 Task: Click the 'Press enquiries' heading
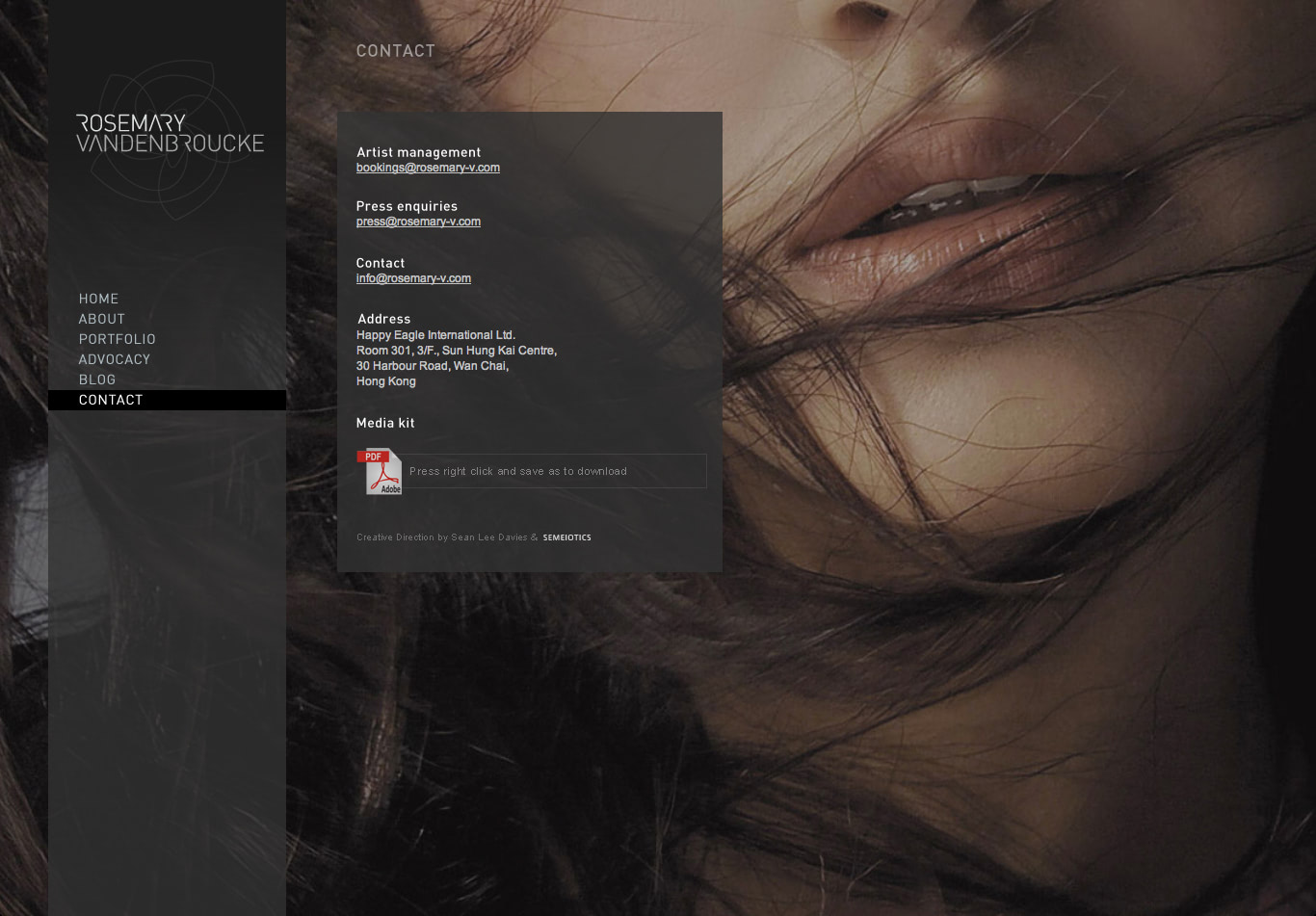pos(407,206)
